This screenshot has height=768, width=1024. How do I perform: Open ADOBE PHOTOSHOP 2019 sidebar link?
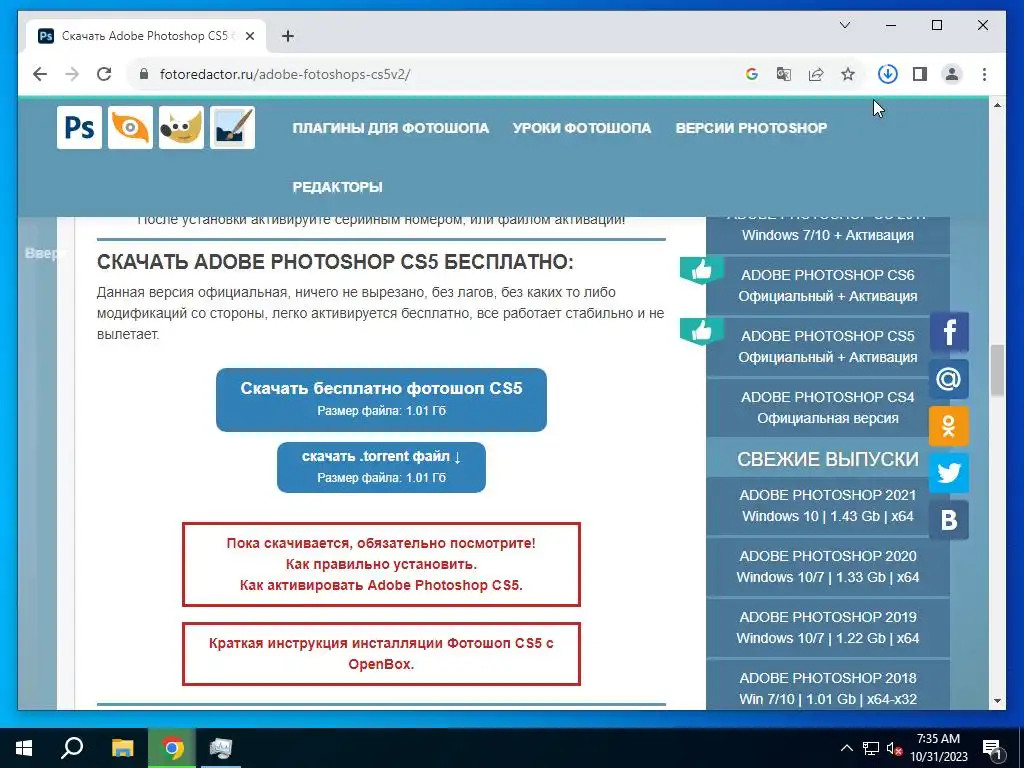[827, 628]
